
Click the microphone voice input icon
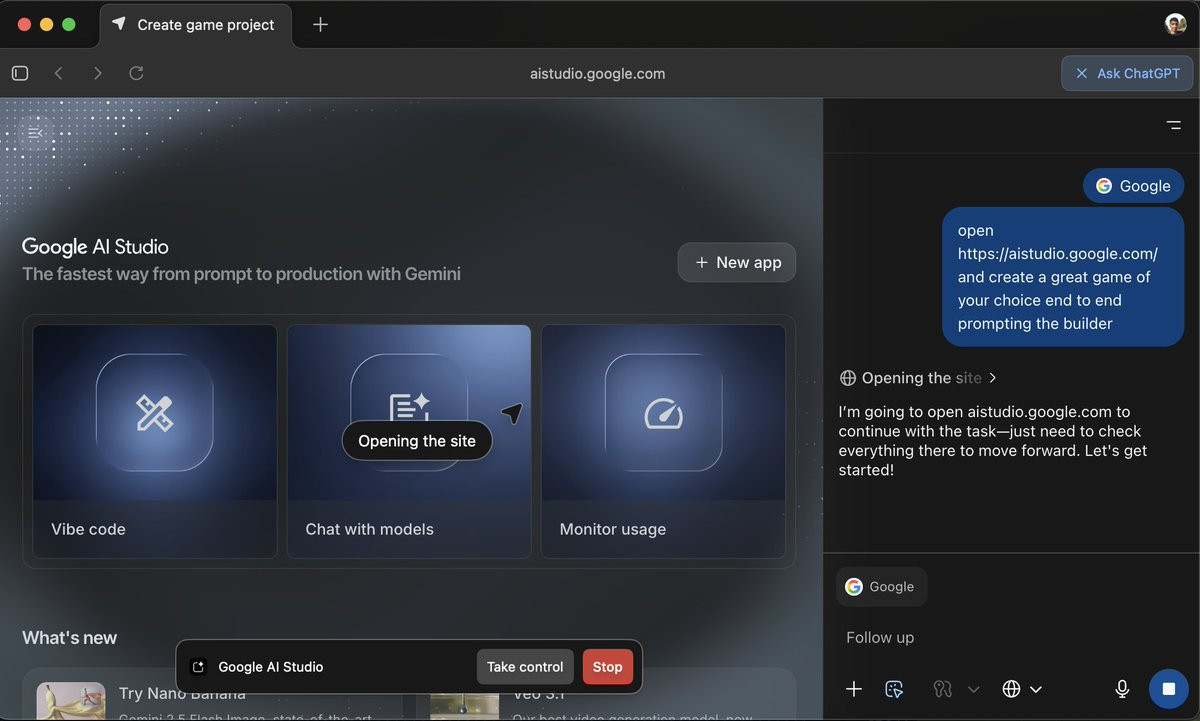[x=1122, y=688]
